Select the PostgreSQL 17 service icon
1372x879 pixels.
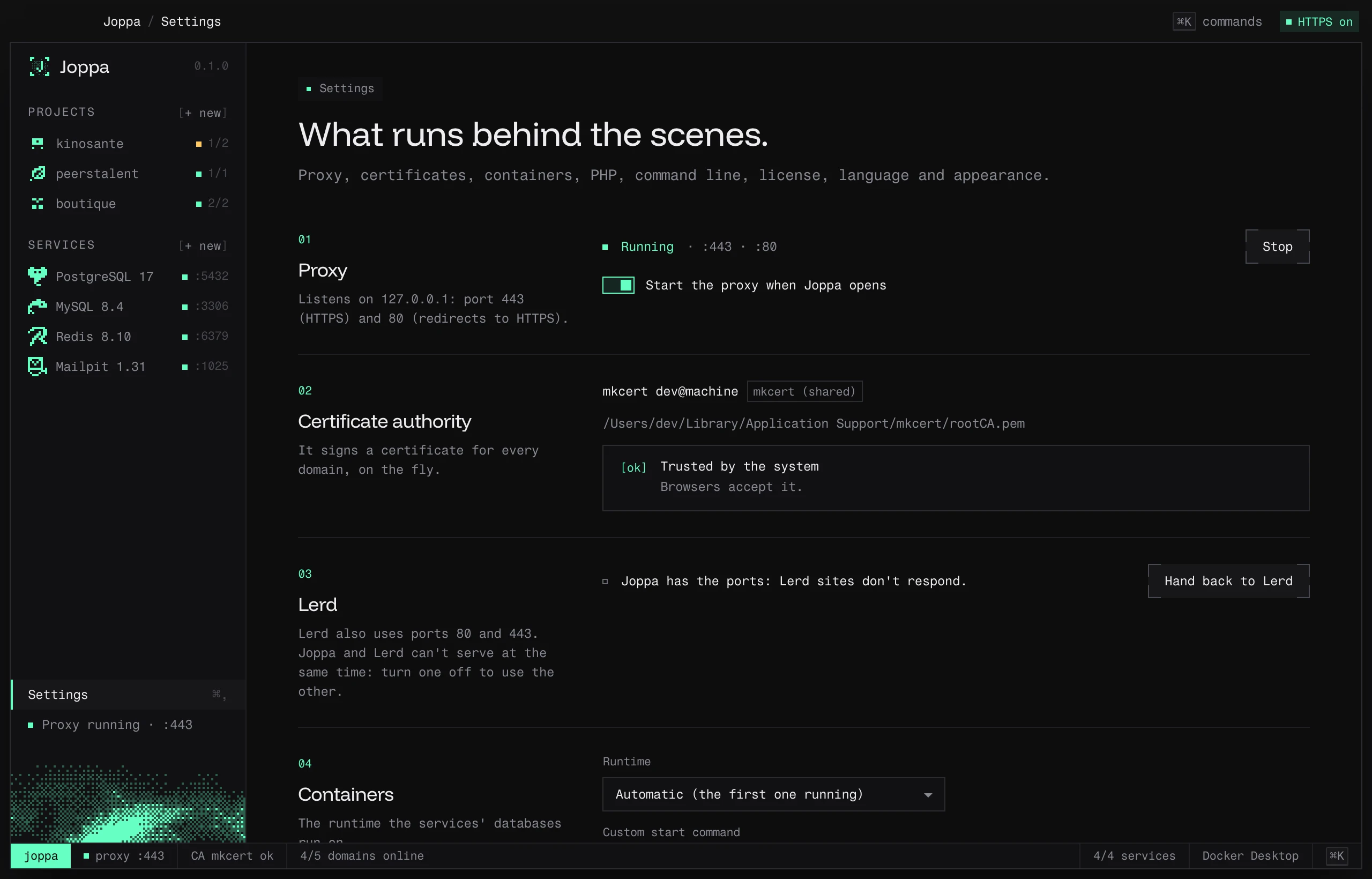(38, 276)
